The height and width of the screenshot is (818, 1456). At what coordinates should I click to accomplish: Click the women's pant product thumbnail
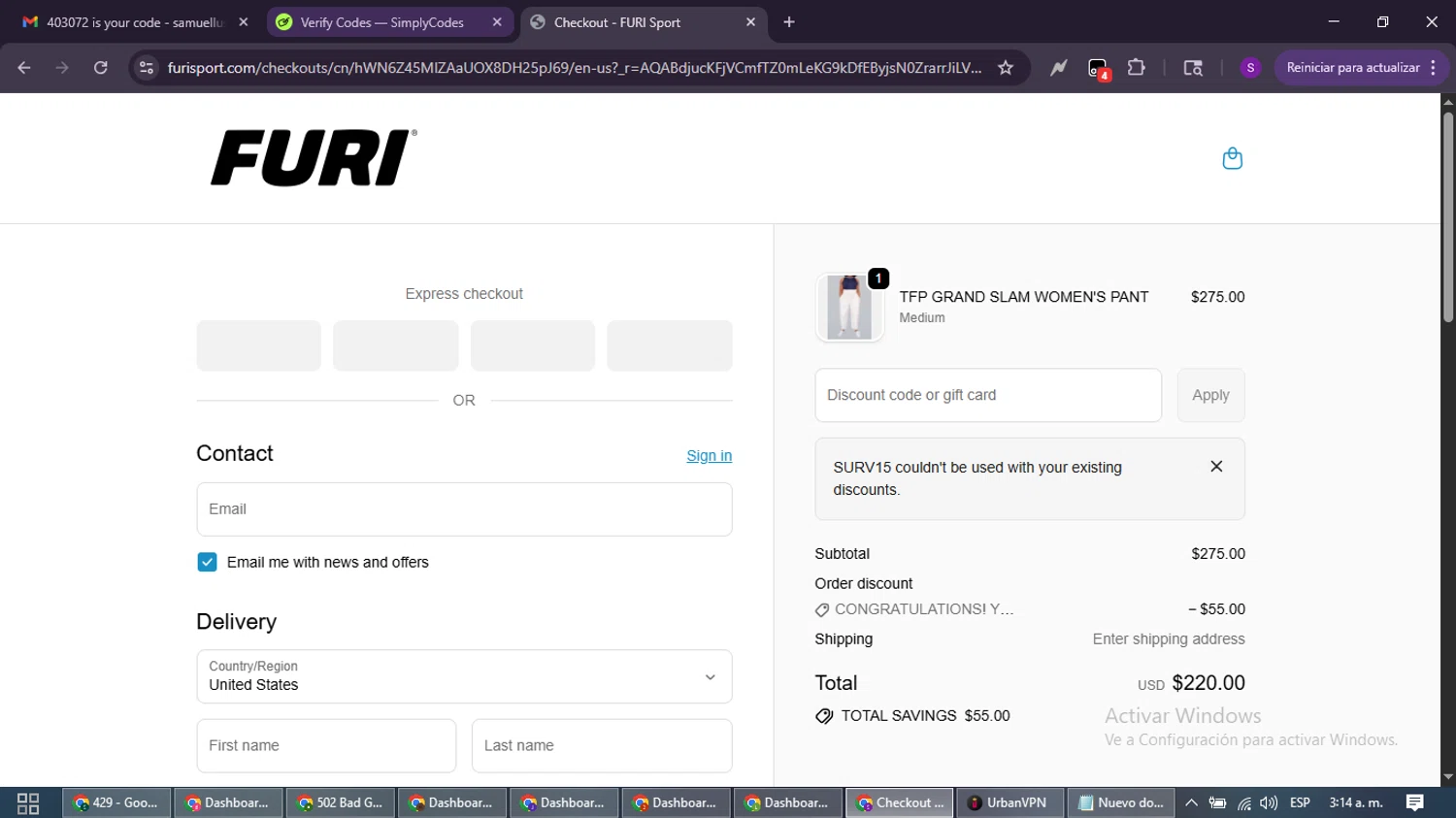[849, 308]
